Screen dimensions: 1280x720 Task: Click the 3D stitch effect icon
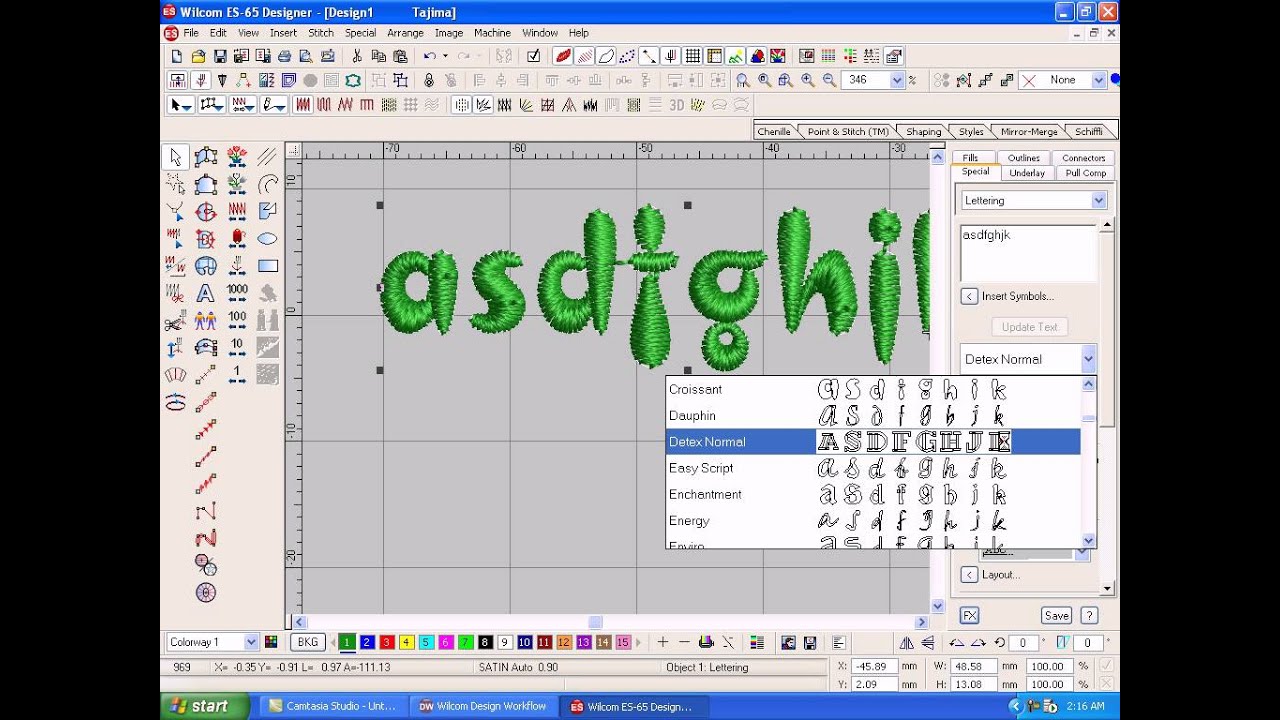point(676,105)
